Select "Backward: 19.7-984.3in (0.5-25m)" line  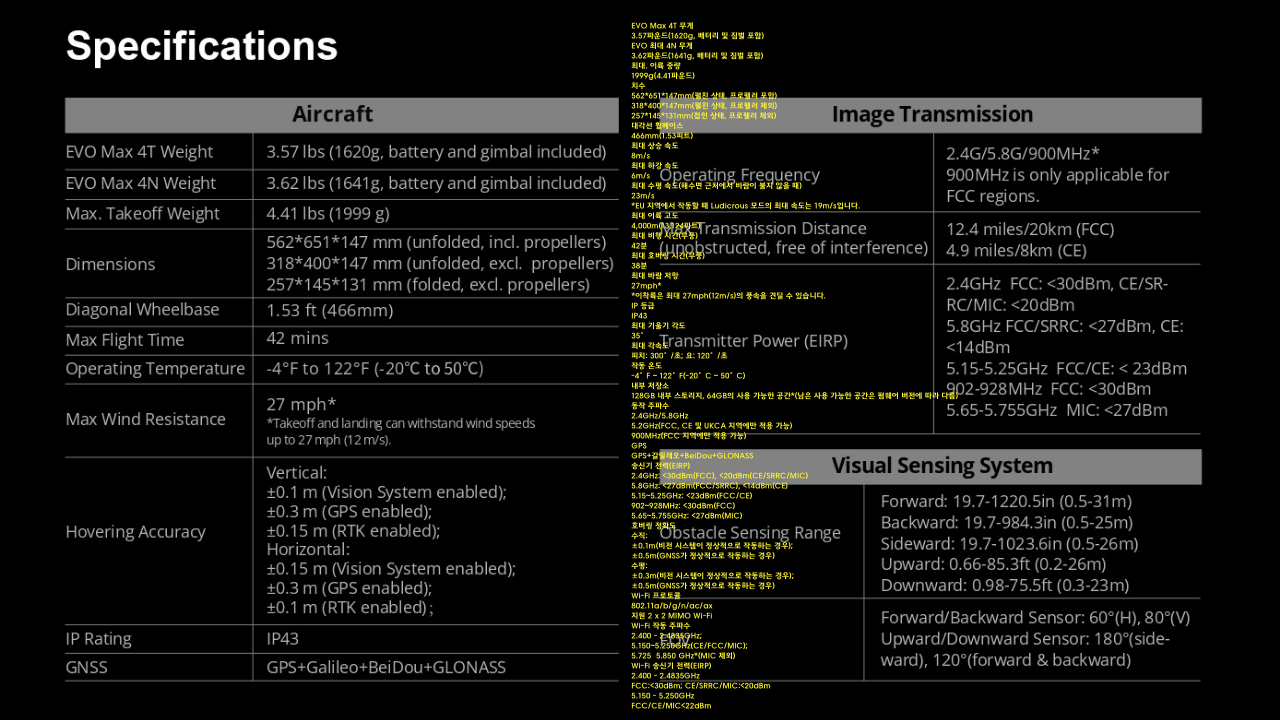pos(1006,522)
